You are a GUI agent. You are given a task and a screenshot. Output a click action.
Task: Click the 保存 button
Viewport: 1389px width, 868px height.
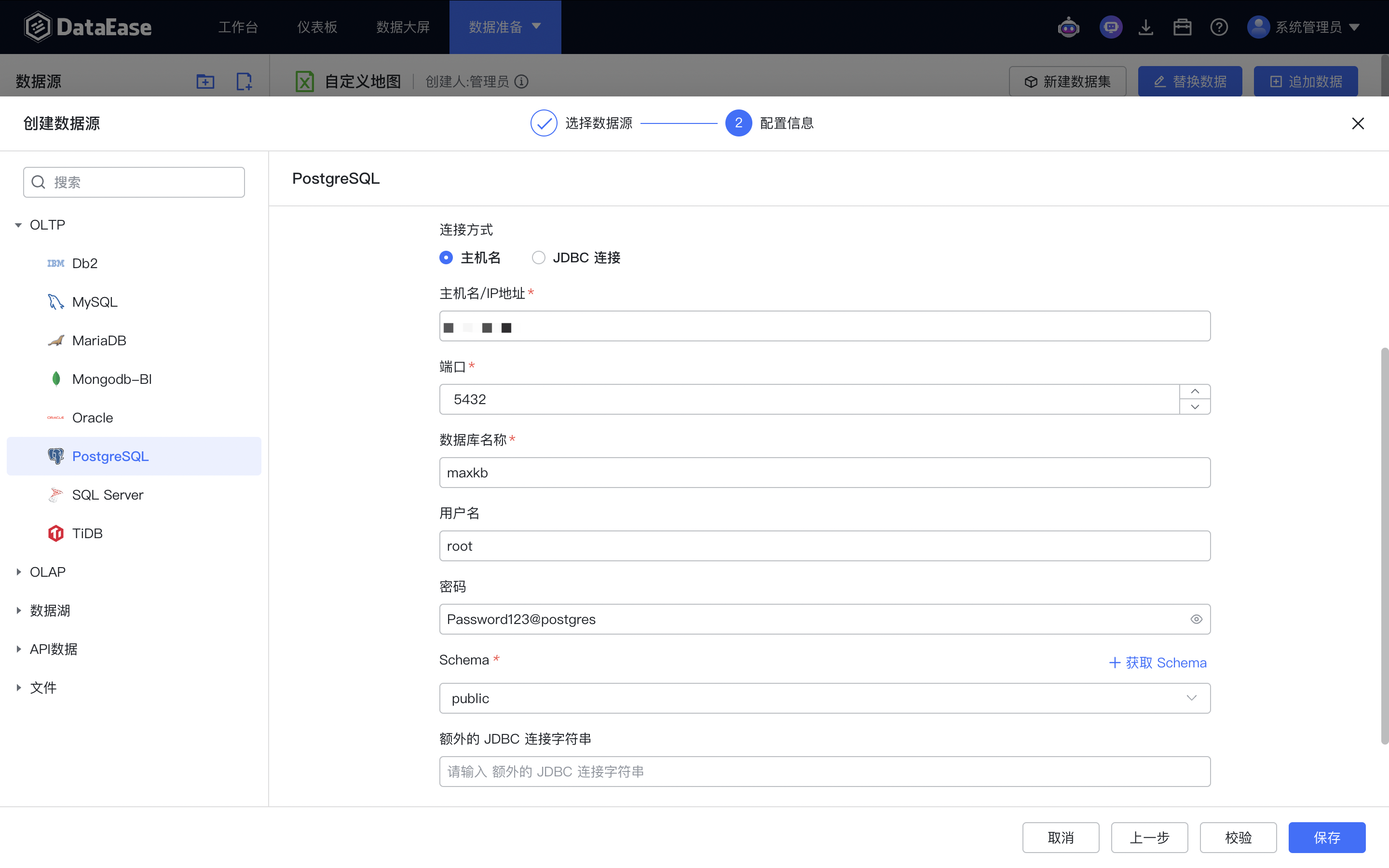pyautogui.click(x=1326, y=838)
